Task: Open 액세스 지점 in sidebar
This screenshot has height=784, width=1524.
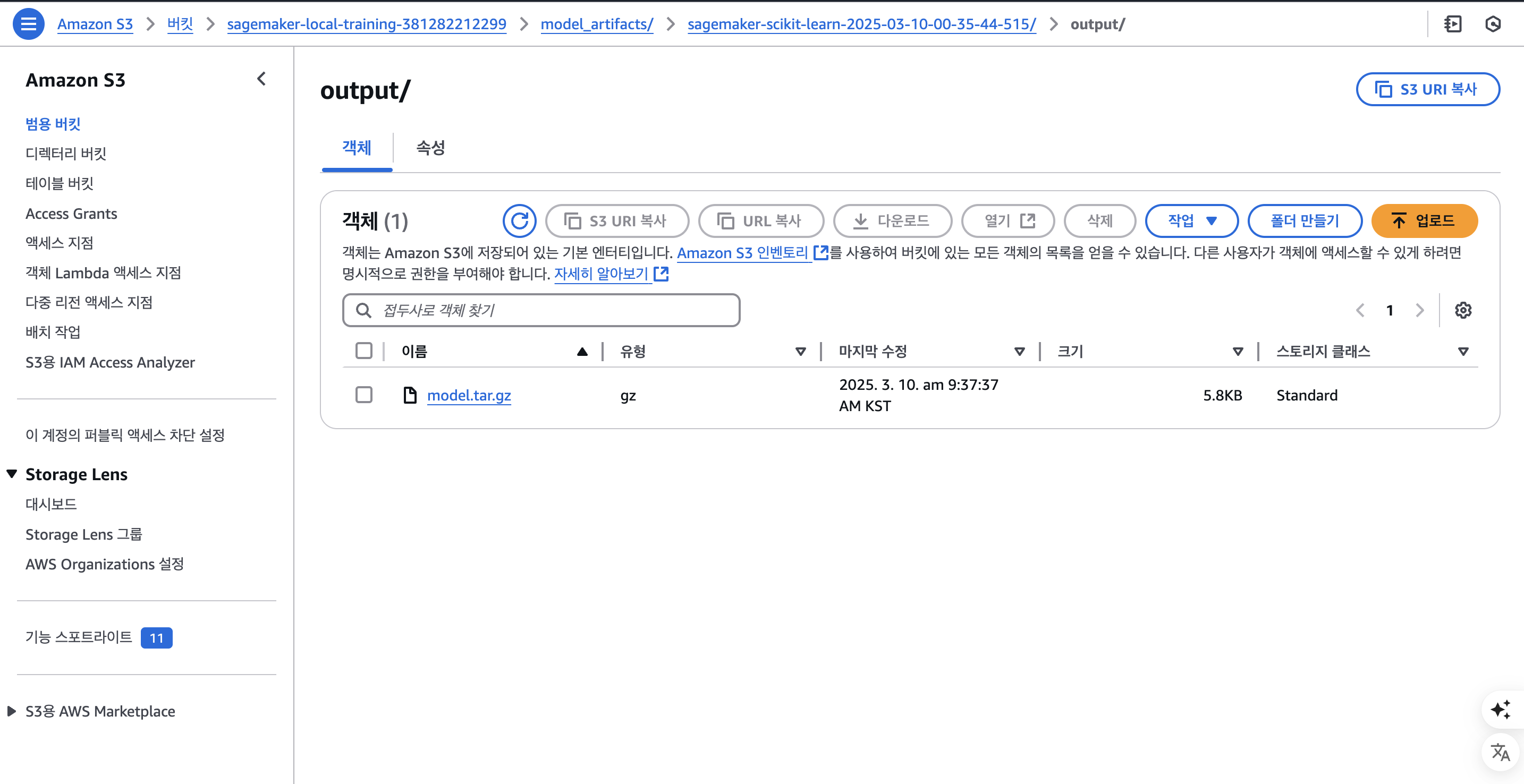Action: pos(59,243)
